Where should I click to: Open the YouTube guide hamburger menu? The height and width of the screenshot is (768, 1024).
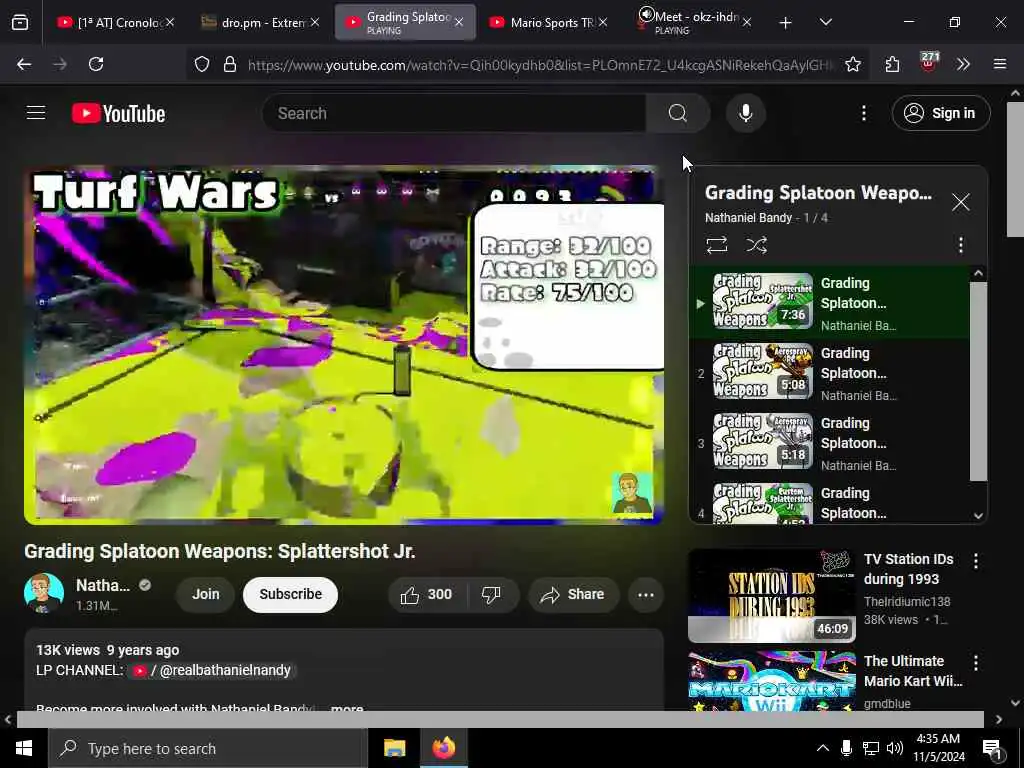click(x=36, y=113)
